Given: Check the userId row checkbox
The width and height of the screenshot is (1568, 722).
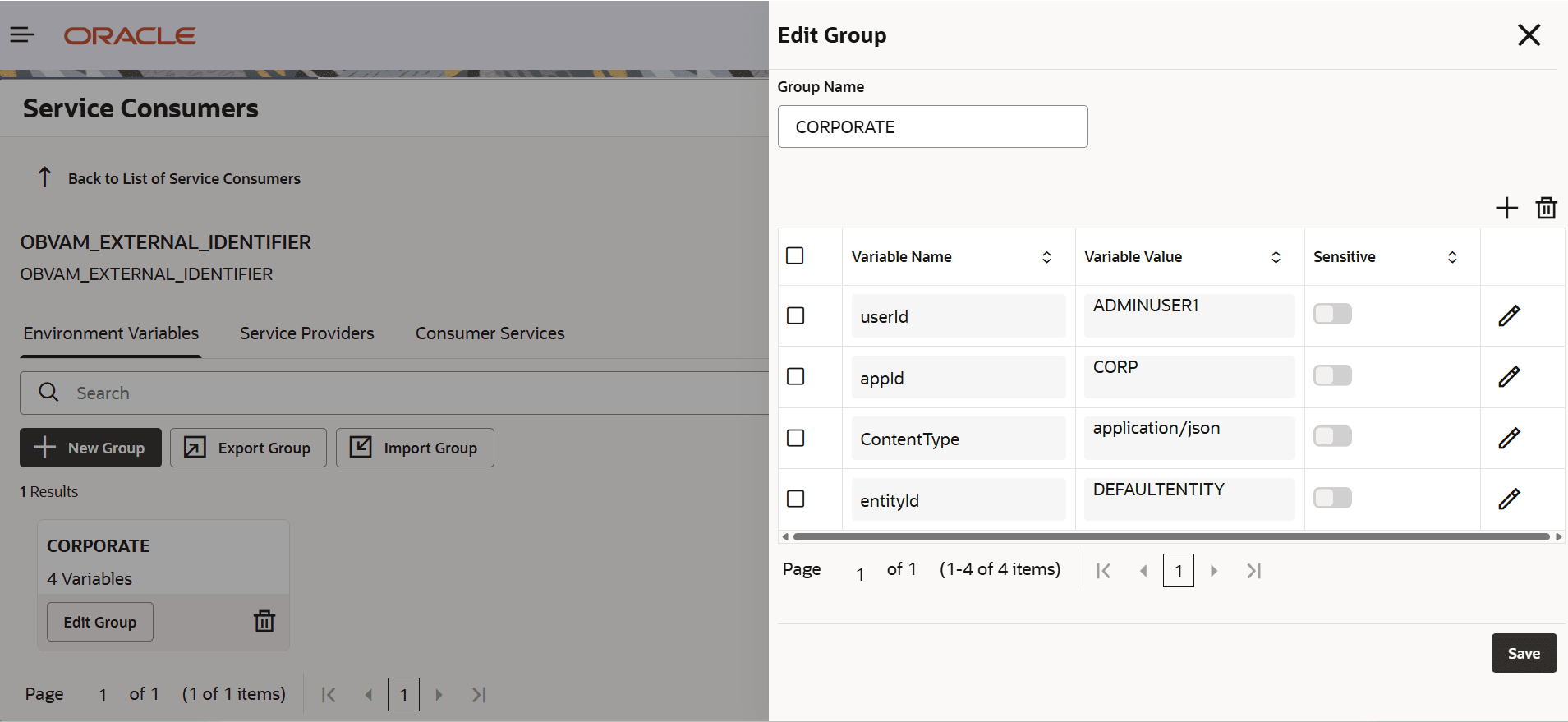Looking at the screenshot, I should tap(795, 316).
